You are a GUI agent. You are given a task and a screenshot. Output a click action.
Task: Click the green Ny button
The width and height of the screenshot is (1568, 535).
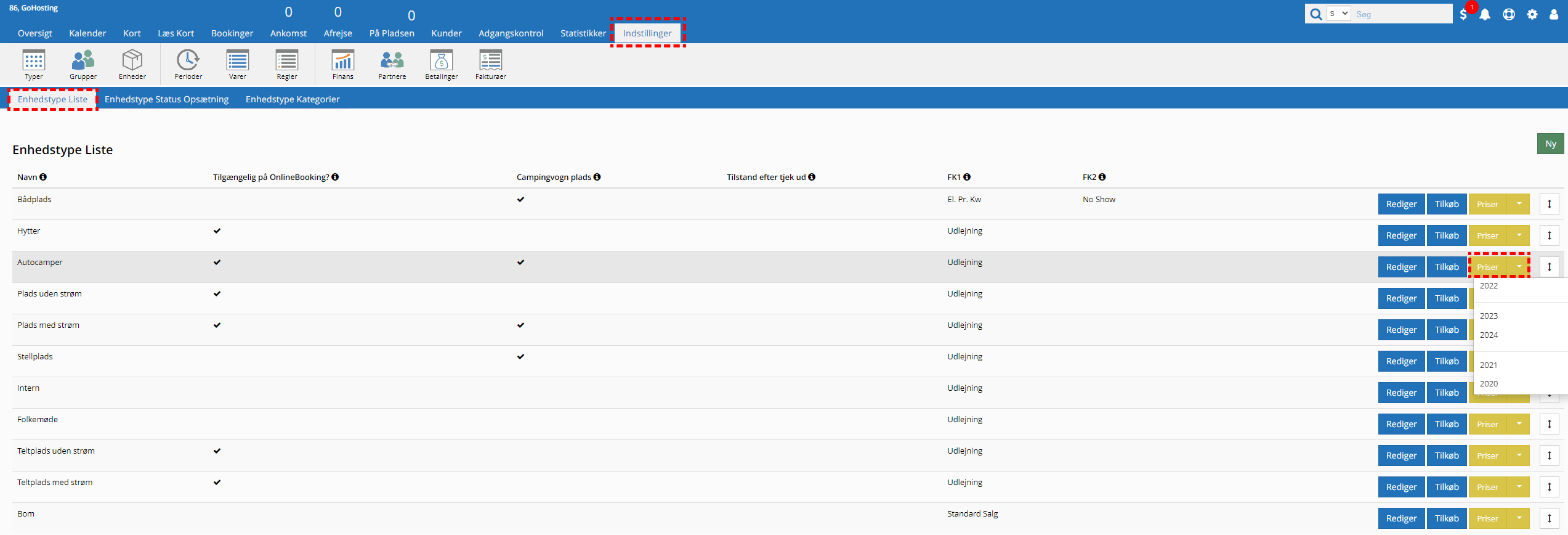point(1550,144)
